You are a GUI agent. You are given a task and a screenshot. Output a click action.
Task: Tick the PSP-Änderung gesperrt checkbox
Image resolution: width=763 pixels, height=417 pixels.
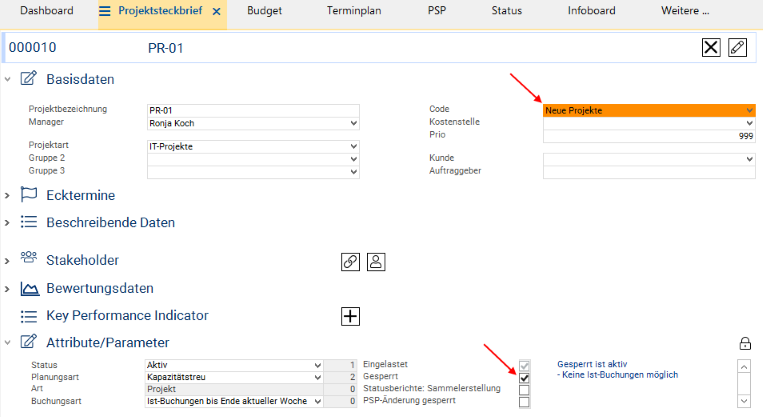[x=524, y=402]
